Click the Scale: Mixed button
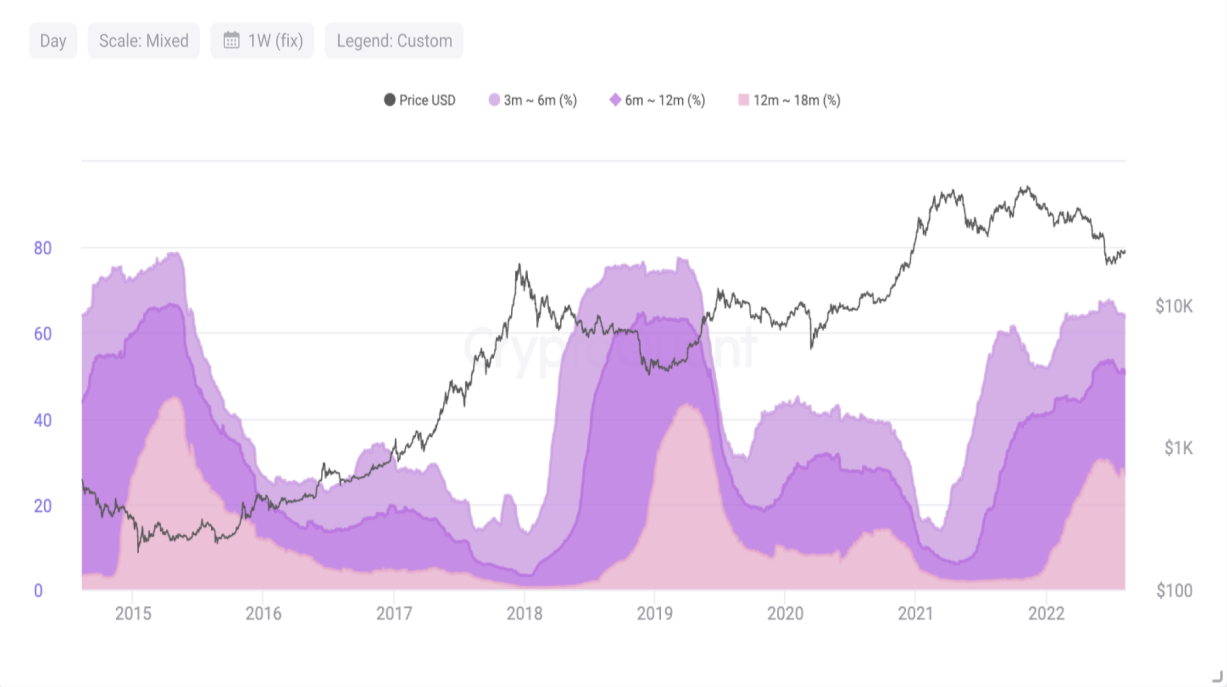This screenshot has height=687, width=1227. pyautogui.click(x=143, y=40)
